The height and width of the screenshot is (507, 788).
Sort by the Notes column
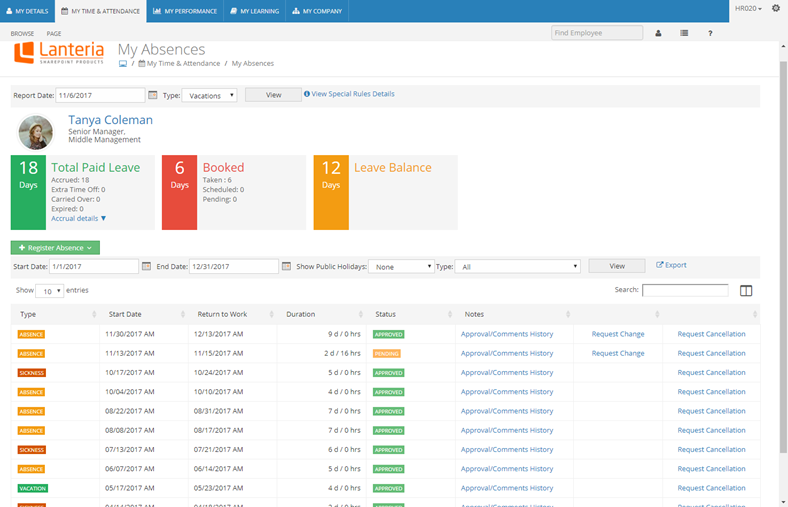(515, 314)
